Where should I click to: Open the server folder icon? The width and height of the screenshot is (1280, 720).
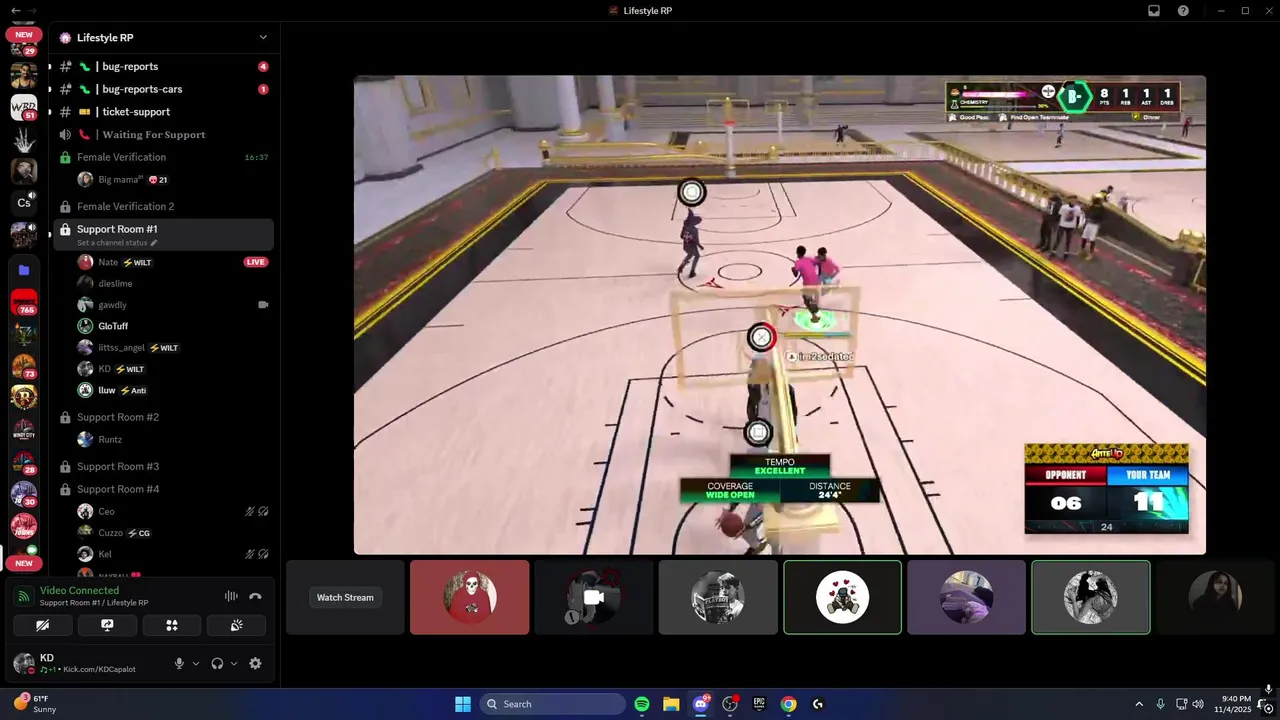click(x=24, y=270)
